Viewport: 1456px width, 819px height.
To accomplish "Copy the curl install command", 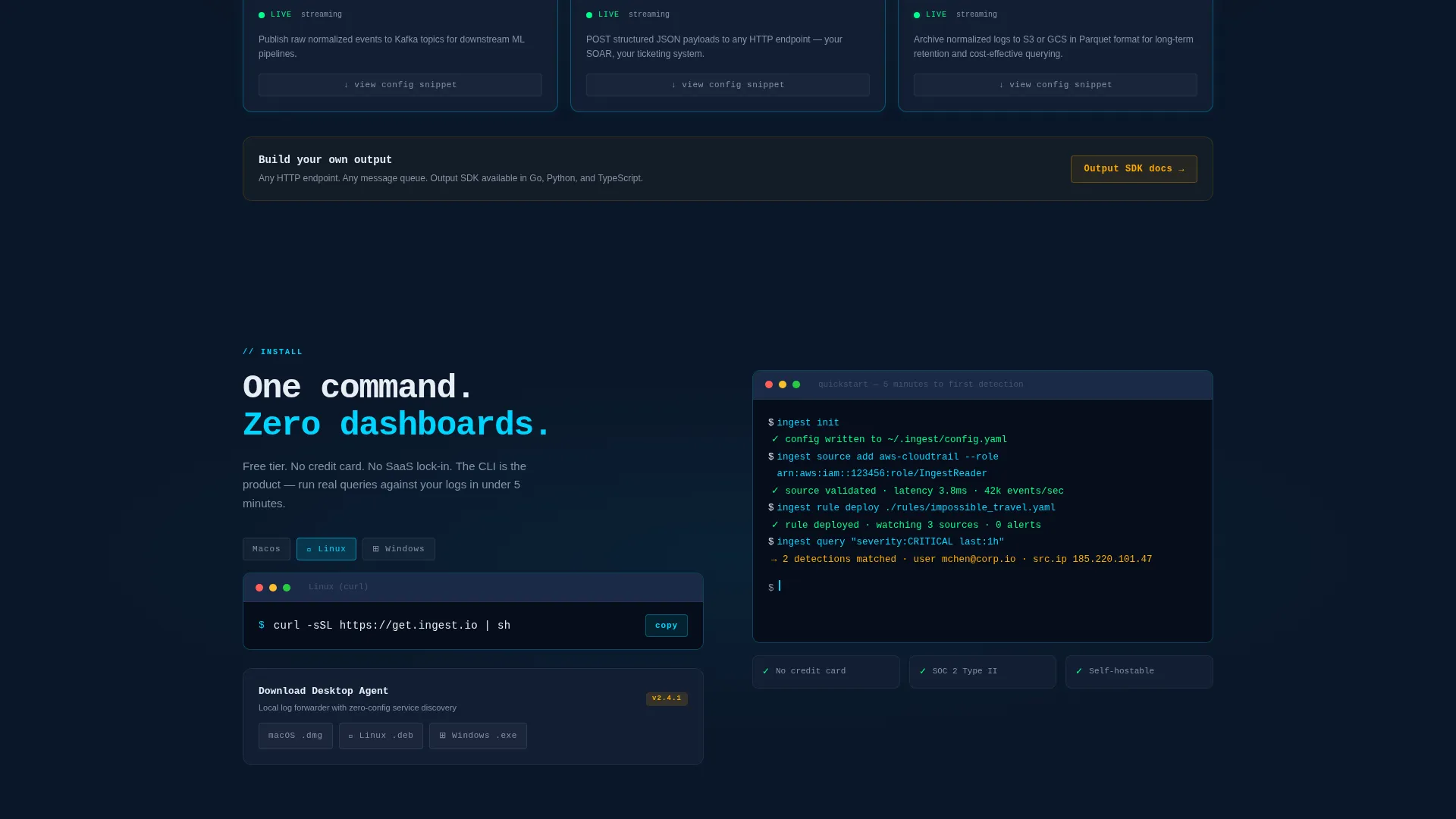I will [x=667, y=626].
